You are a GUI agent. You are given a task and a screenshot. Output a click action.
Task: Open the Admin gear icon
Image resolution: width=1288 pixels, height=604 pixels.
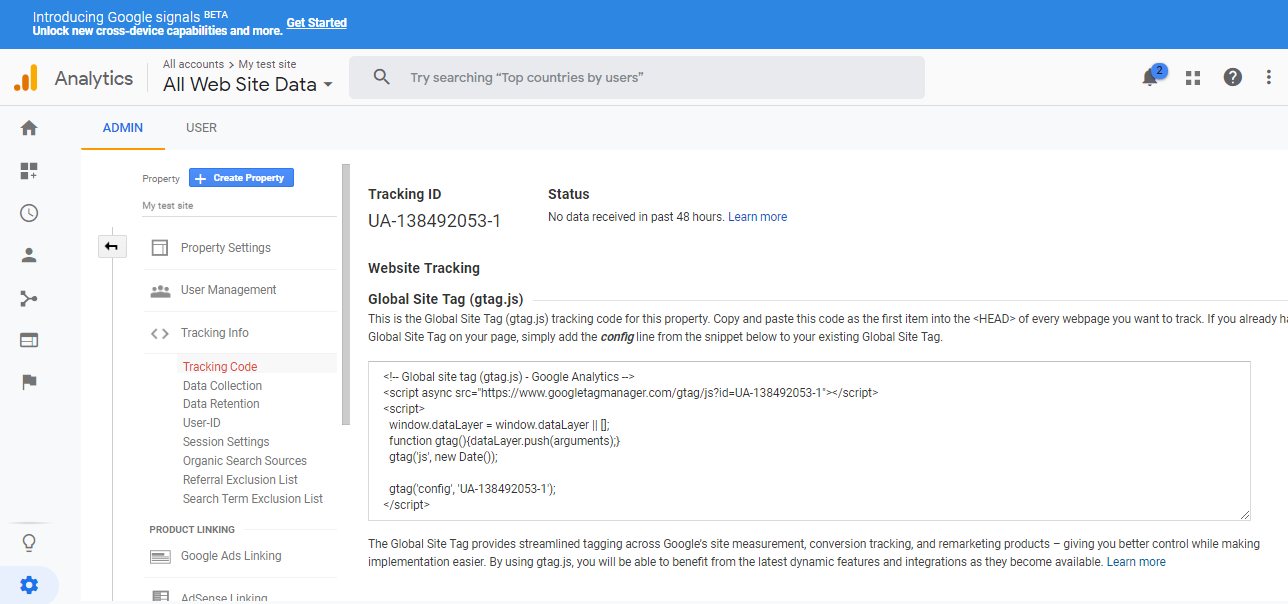click(29, 585)
